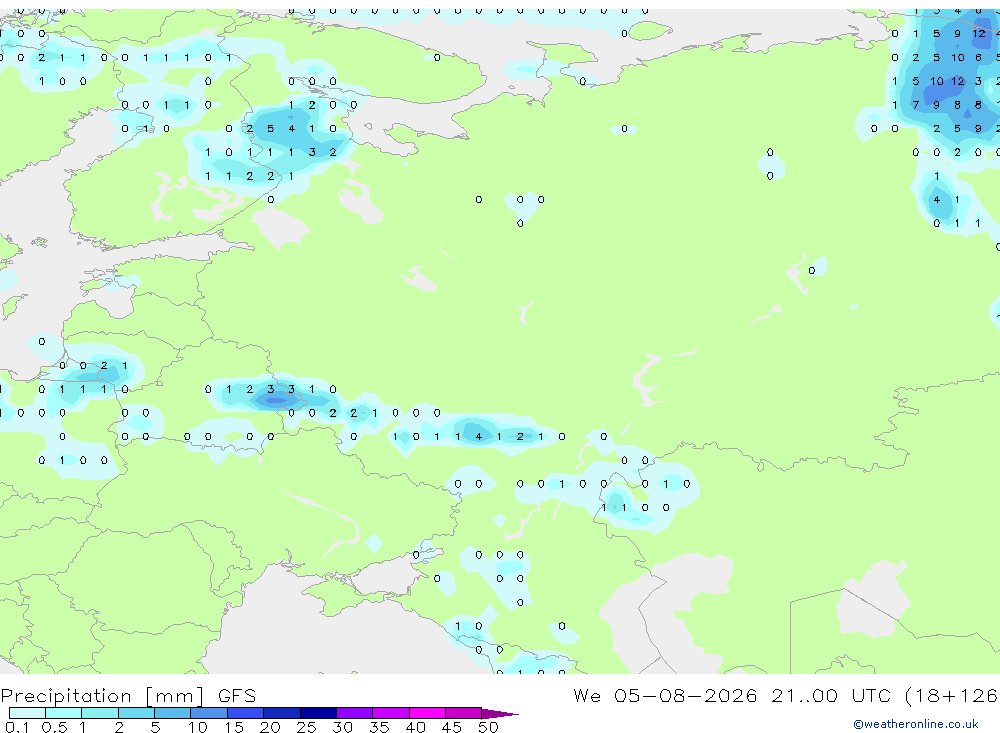Click the 0.5–1 mm legend color swatch
This screenshot has width=1000, height=733.
tap(64, 713)
